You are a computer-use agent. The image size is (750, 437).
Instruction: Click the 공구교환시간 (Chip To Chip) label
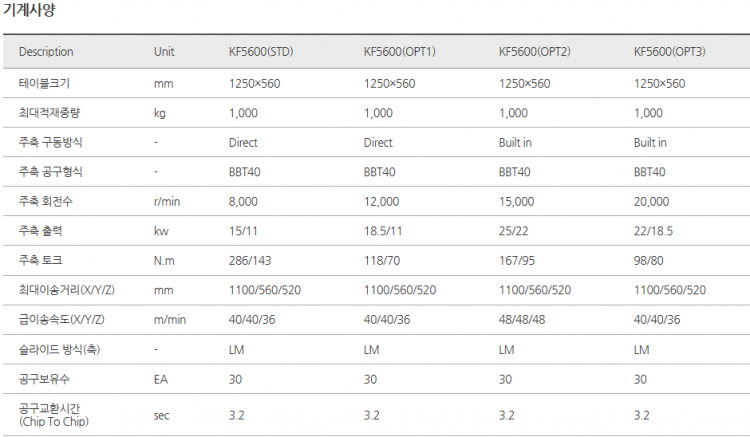point(53,414)
